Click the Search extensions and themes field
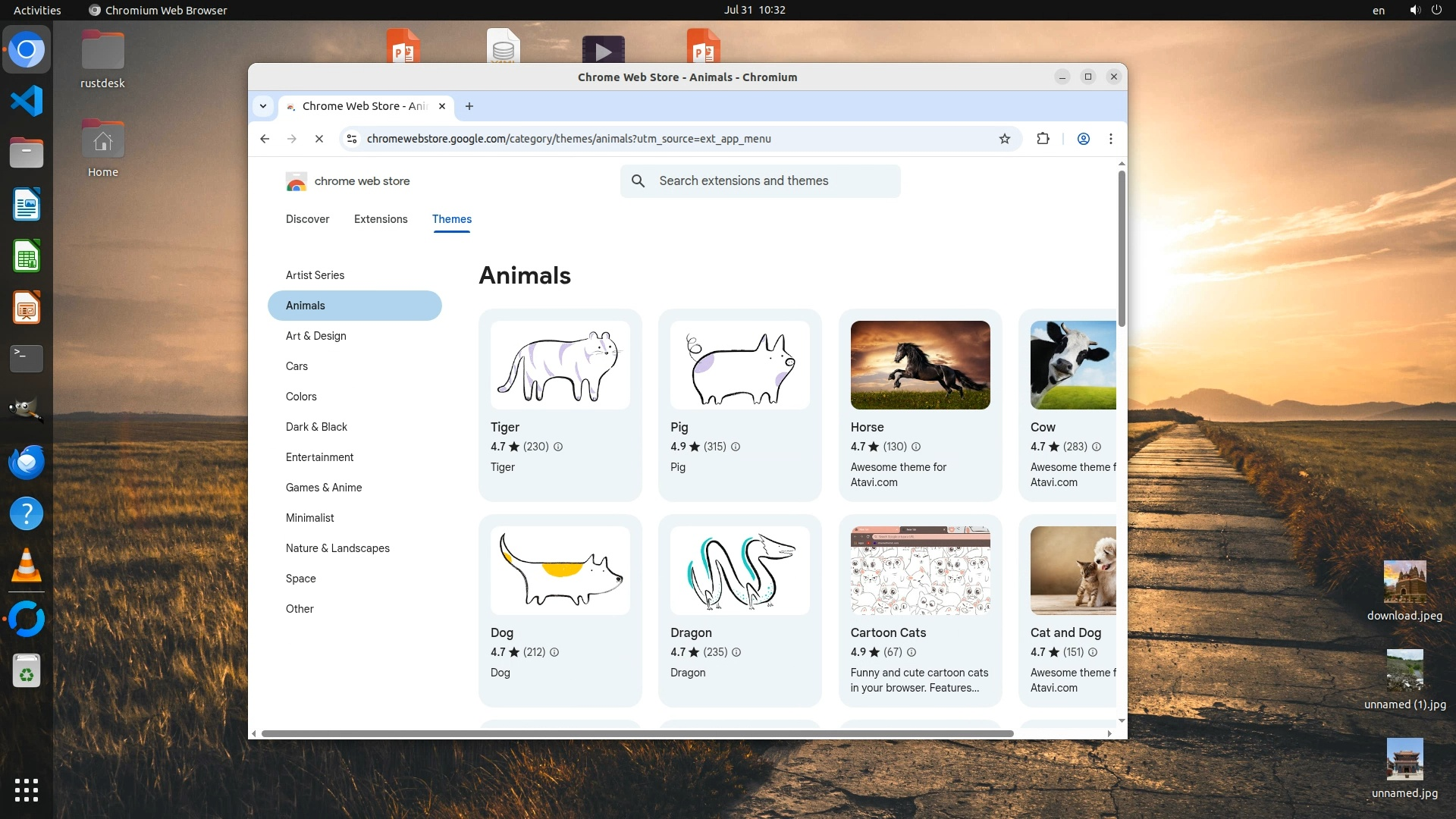Image resolution: width=1456 pixels, height=819 pixels. click(760, 181)
